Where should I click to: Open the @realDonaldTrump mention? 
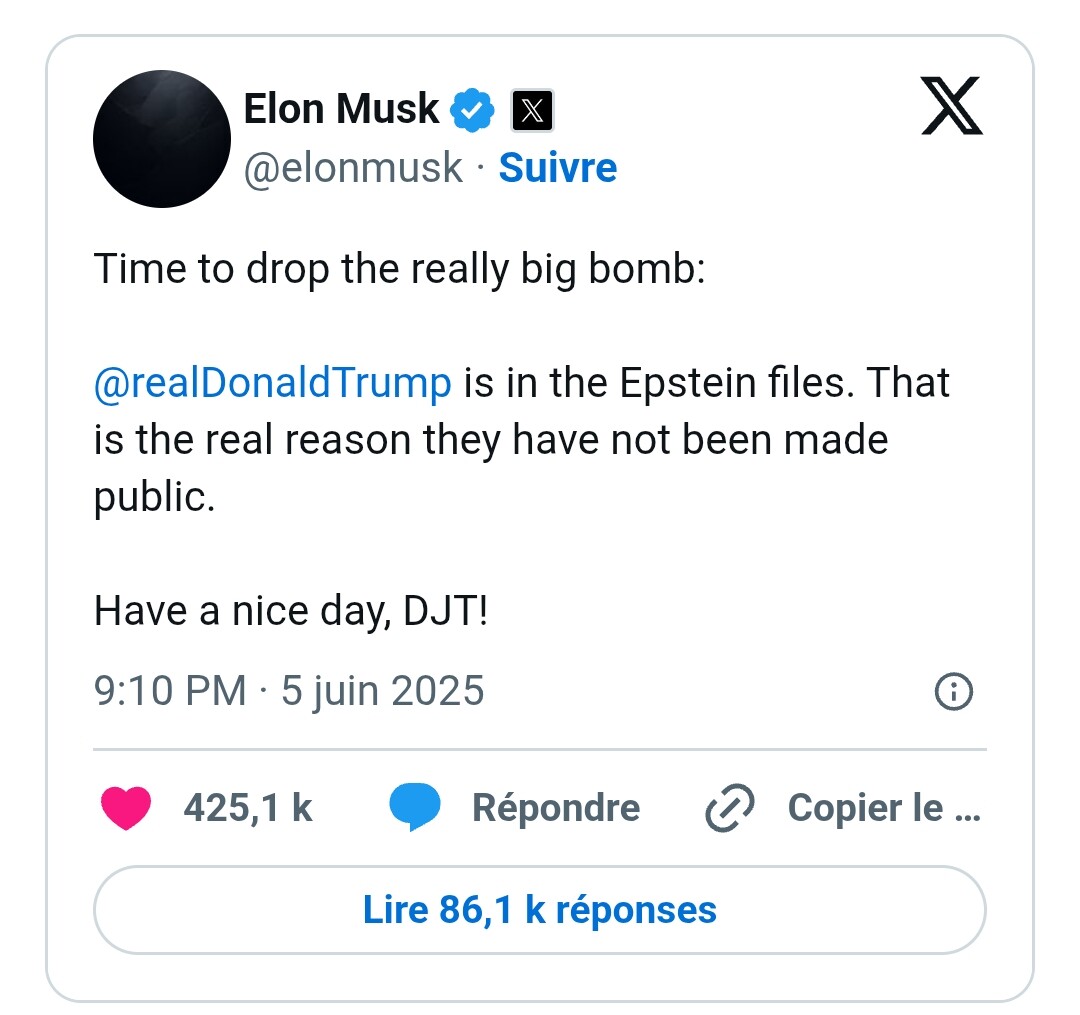pyautogui.click(x=273, y=383)
